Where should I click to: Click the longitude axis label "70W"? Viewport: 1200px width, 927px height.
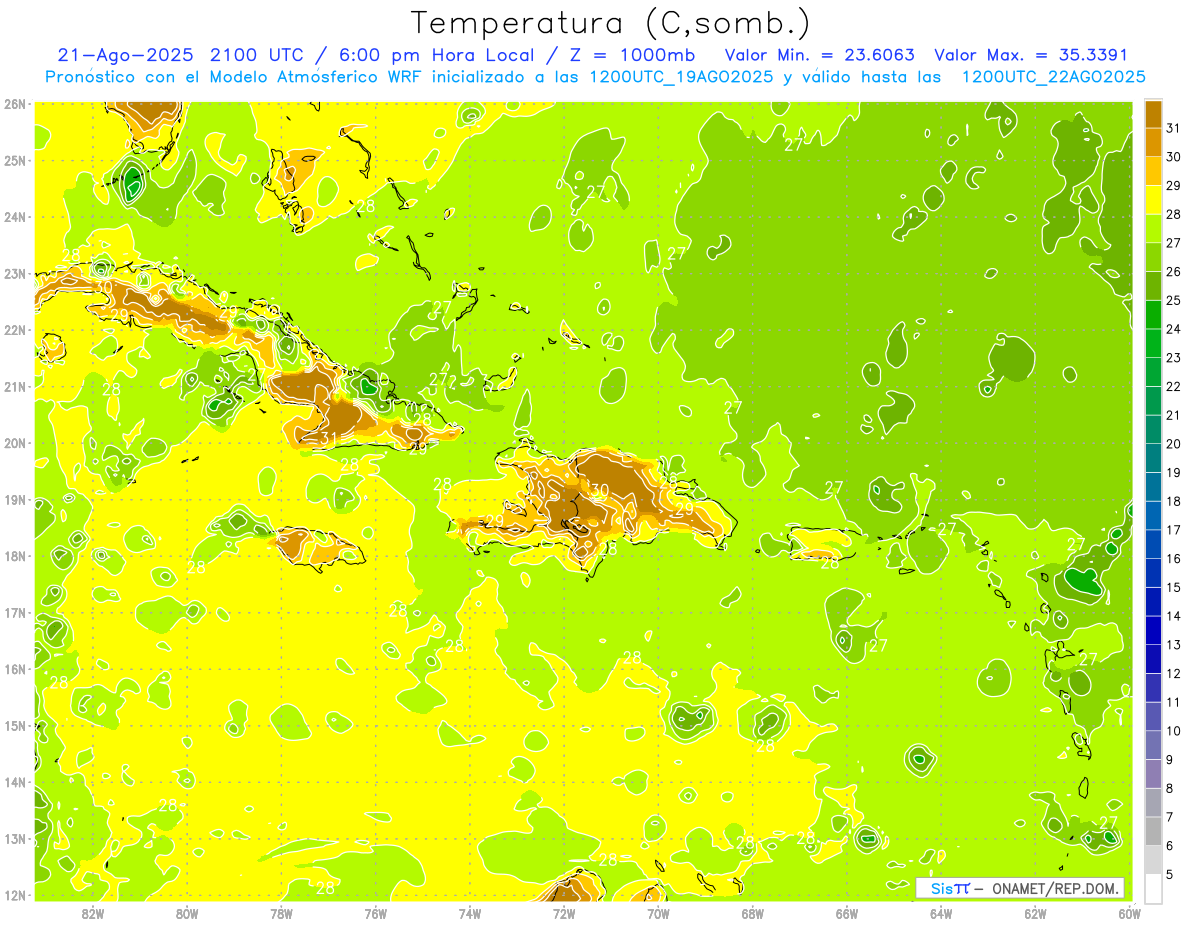pyautogui.click(x=658, y=913)
